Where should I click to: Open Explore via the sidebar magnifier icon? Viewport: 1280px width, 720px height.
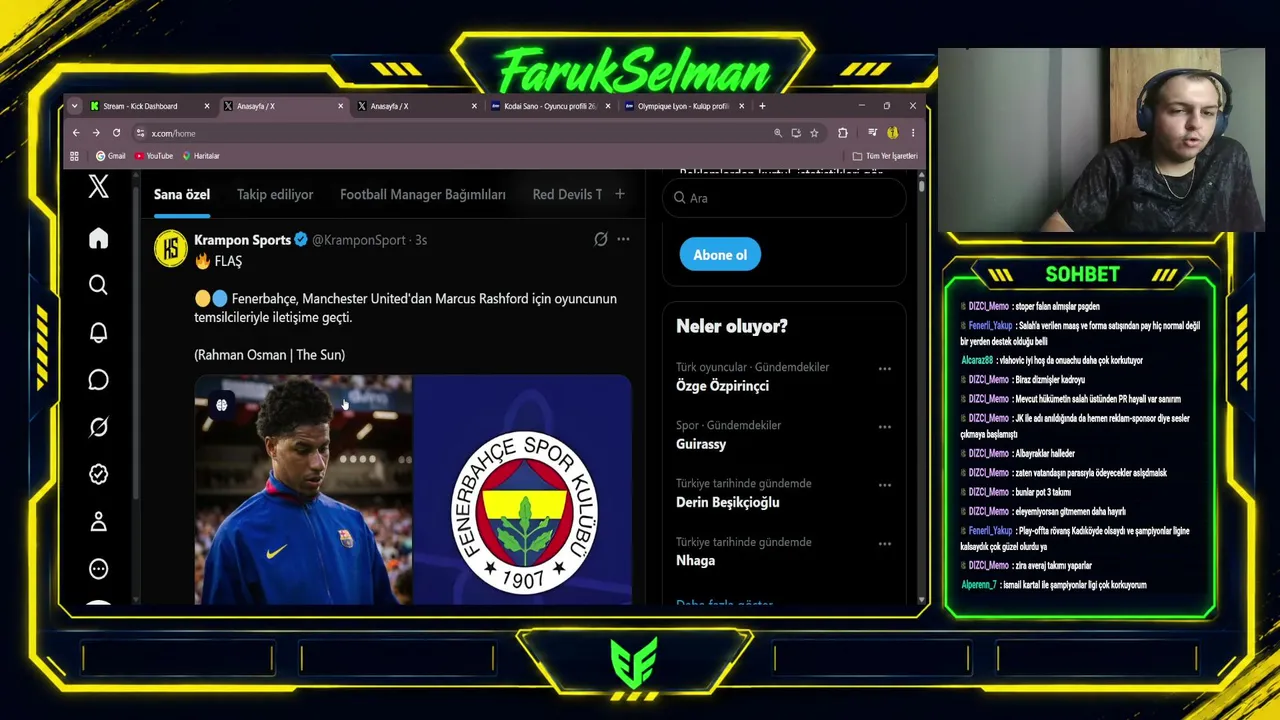coord(98,285)
